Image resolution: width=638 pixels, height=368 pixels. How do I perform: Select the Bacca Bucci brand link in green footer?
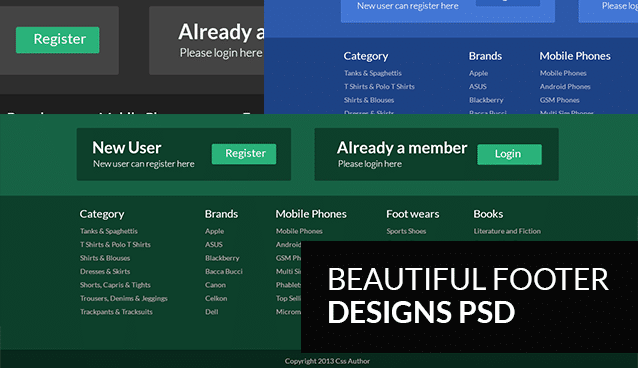coord(224,271)
